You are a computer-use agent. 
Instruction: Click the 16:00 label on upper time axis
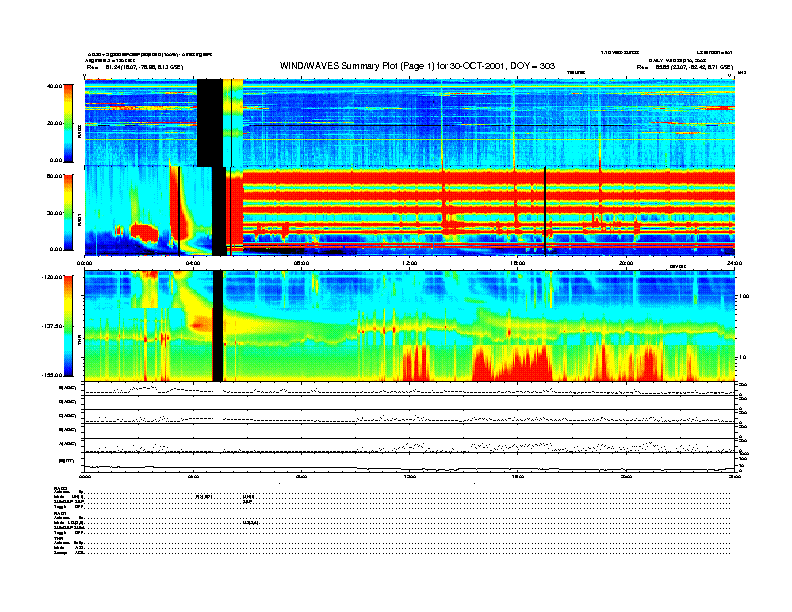point(518,263)
